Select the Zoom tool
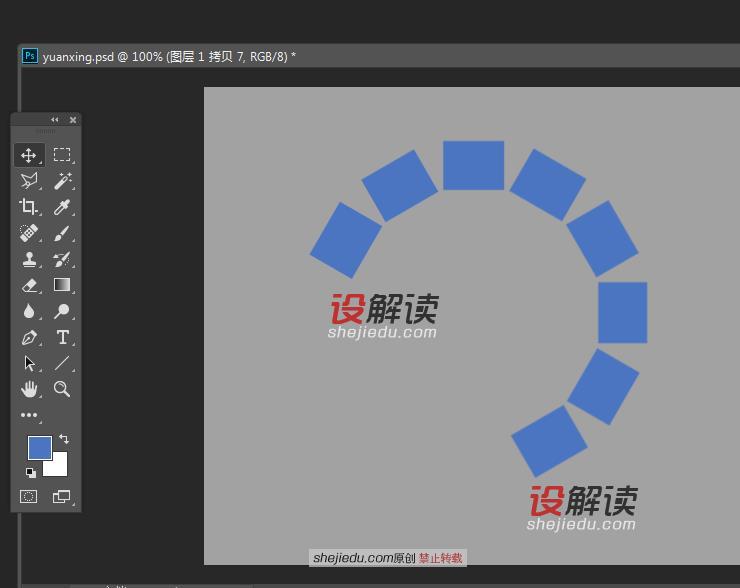The image size is (740, 588). pyautogui.click(x=62, y=389)
